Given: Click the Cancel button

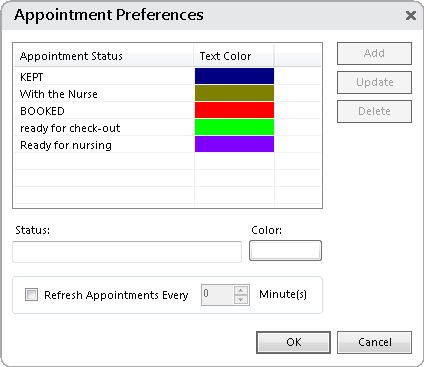Looking at the screenshot, I should pos(374,342).
